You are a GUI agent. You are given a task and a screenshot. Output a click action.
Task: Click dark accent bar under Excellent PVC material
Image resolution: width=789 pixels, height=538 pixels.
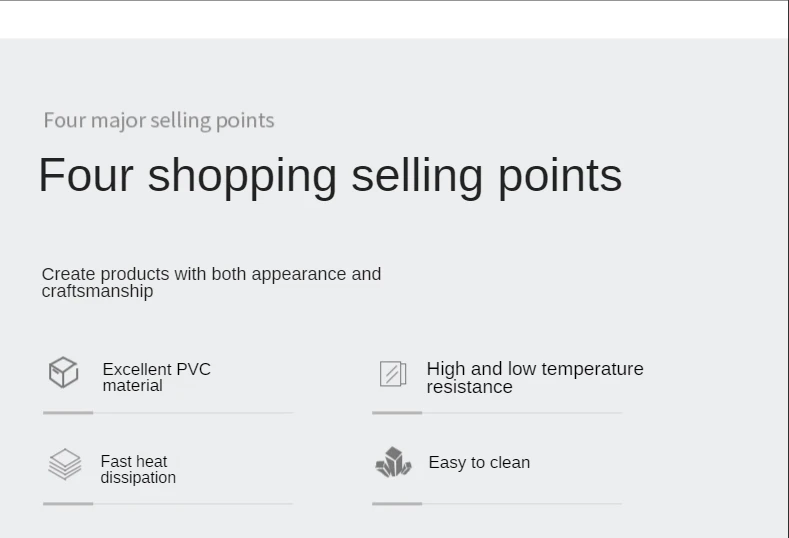tap(68, 413)
